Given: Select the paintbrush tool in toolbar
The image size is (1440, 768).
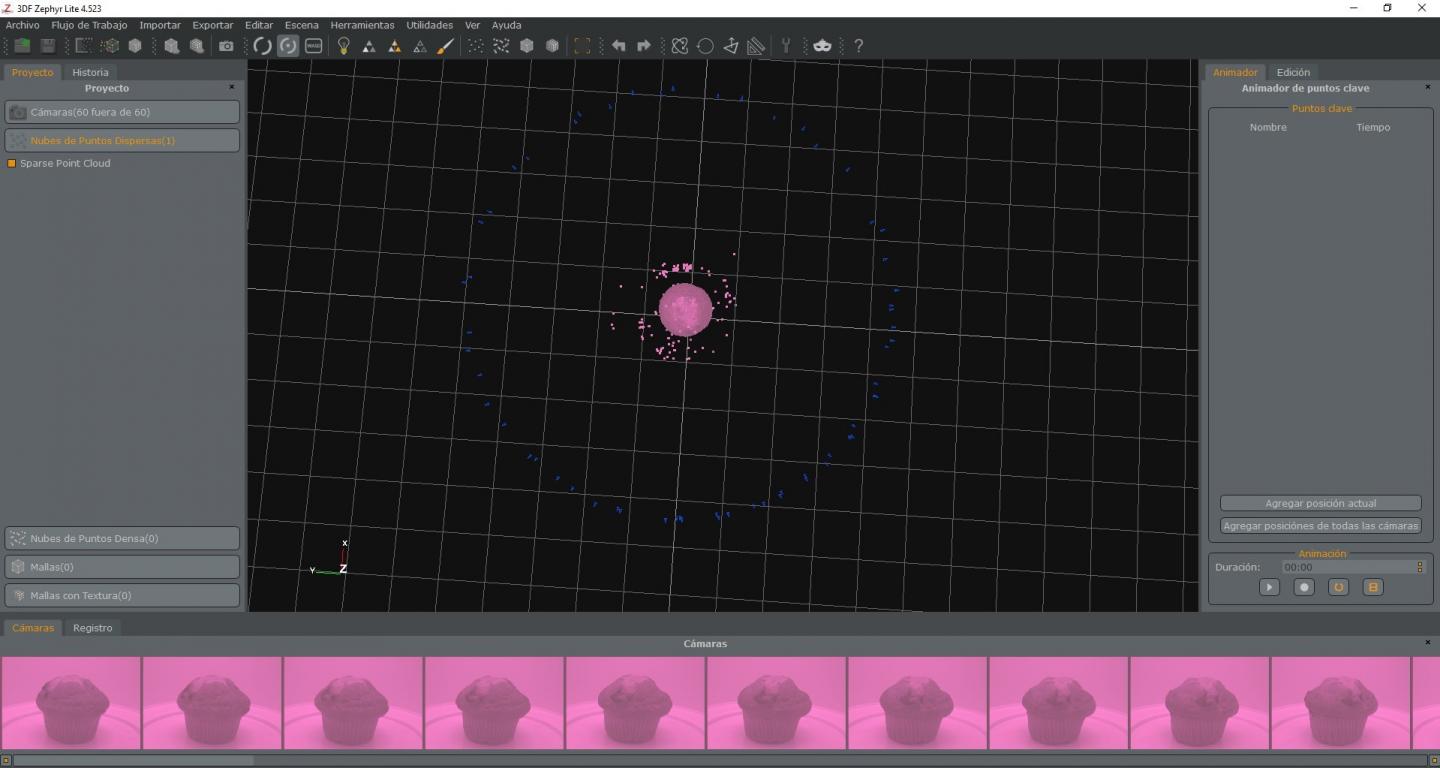Looking at the screenshot, I should (x=446, y=46).
